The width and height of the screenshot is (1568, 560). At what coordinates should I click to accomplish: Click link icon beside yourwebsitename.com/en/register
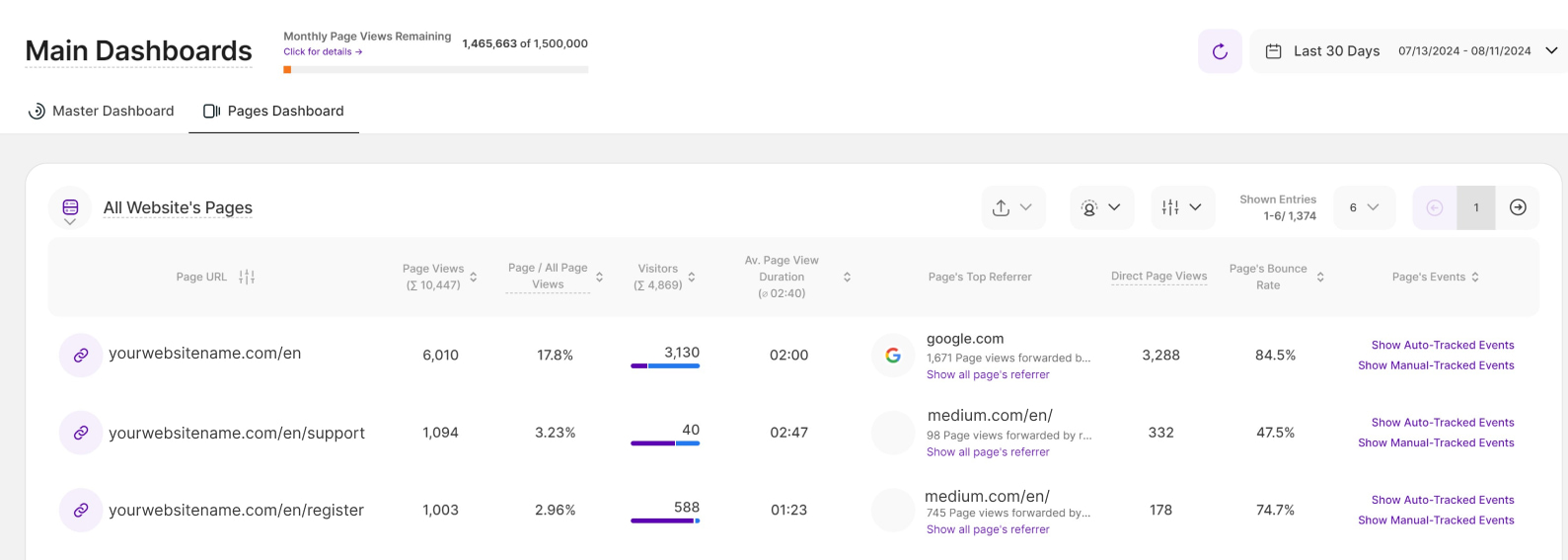tap(81, 511)
